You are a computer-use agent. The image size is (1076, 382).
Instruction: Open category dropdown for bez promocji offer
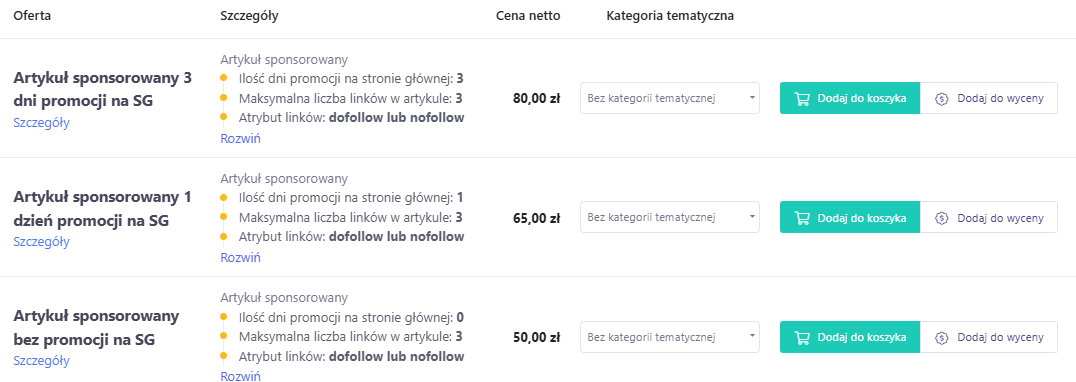click(670, 337)
